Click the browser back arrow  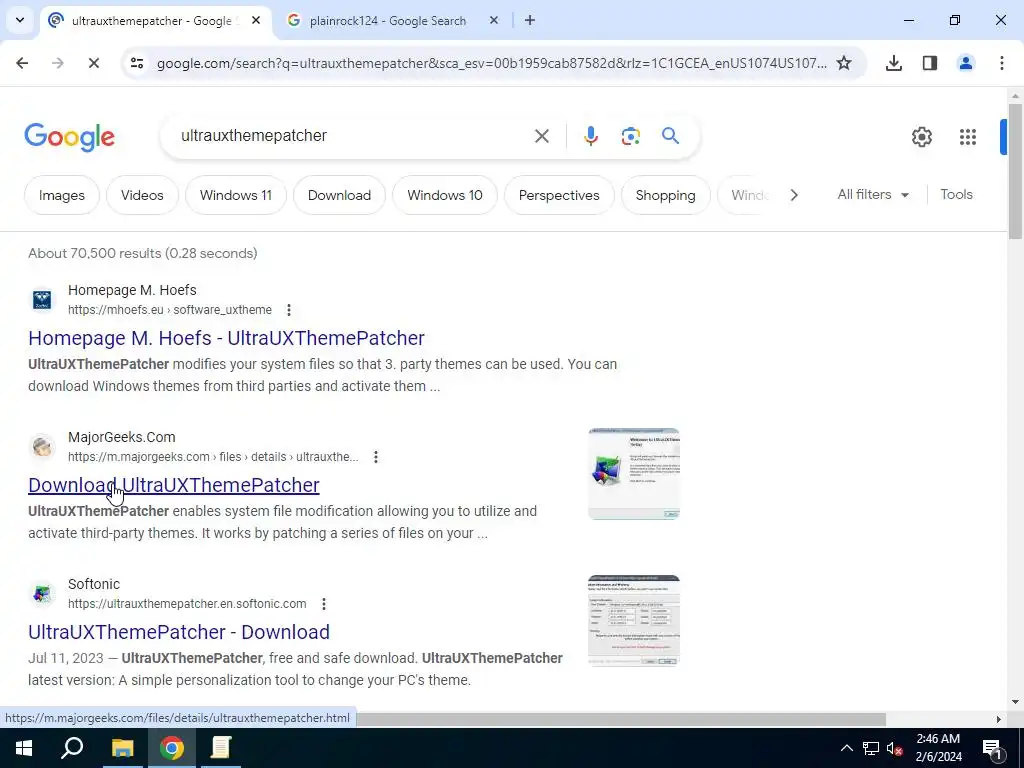pos(22,63)
